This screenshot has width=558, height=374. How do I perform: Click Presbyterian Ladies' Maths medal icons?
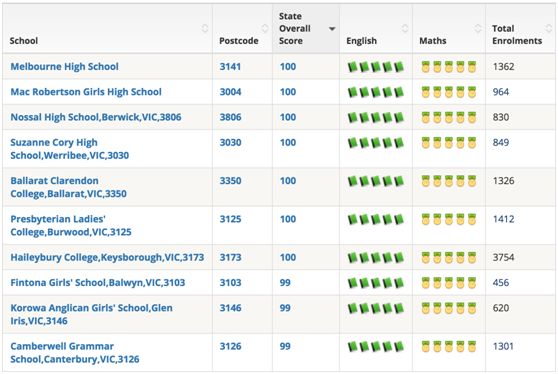pyautogui.click(x=449, y=219)
